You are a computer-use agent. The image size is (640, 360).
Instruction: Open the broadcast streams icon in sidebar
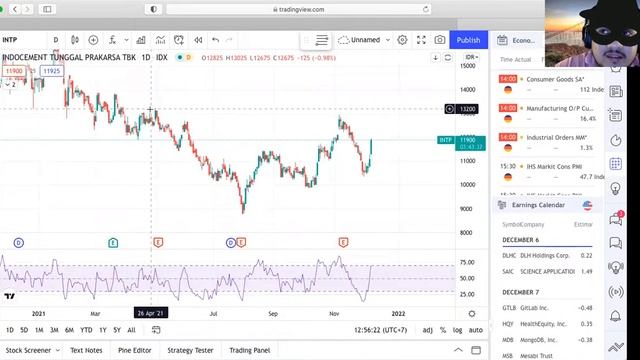[x=616, y=292]
